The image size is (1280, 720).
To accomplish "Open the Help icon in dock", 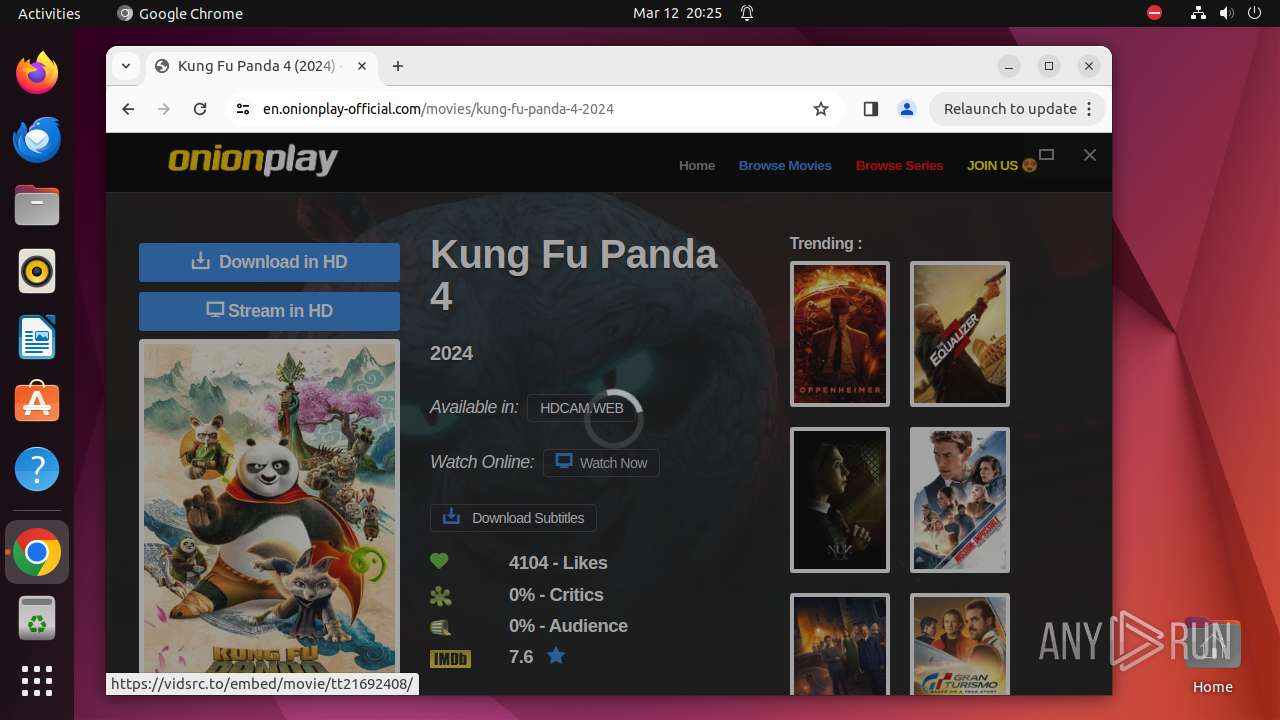I will [37, 469].
